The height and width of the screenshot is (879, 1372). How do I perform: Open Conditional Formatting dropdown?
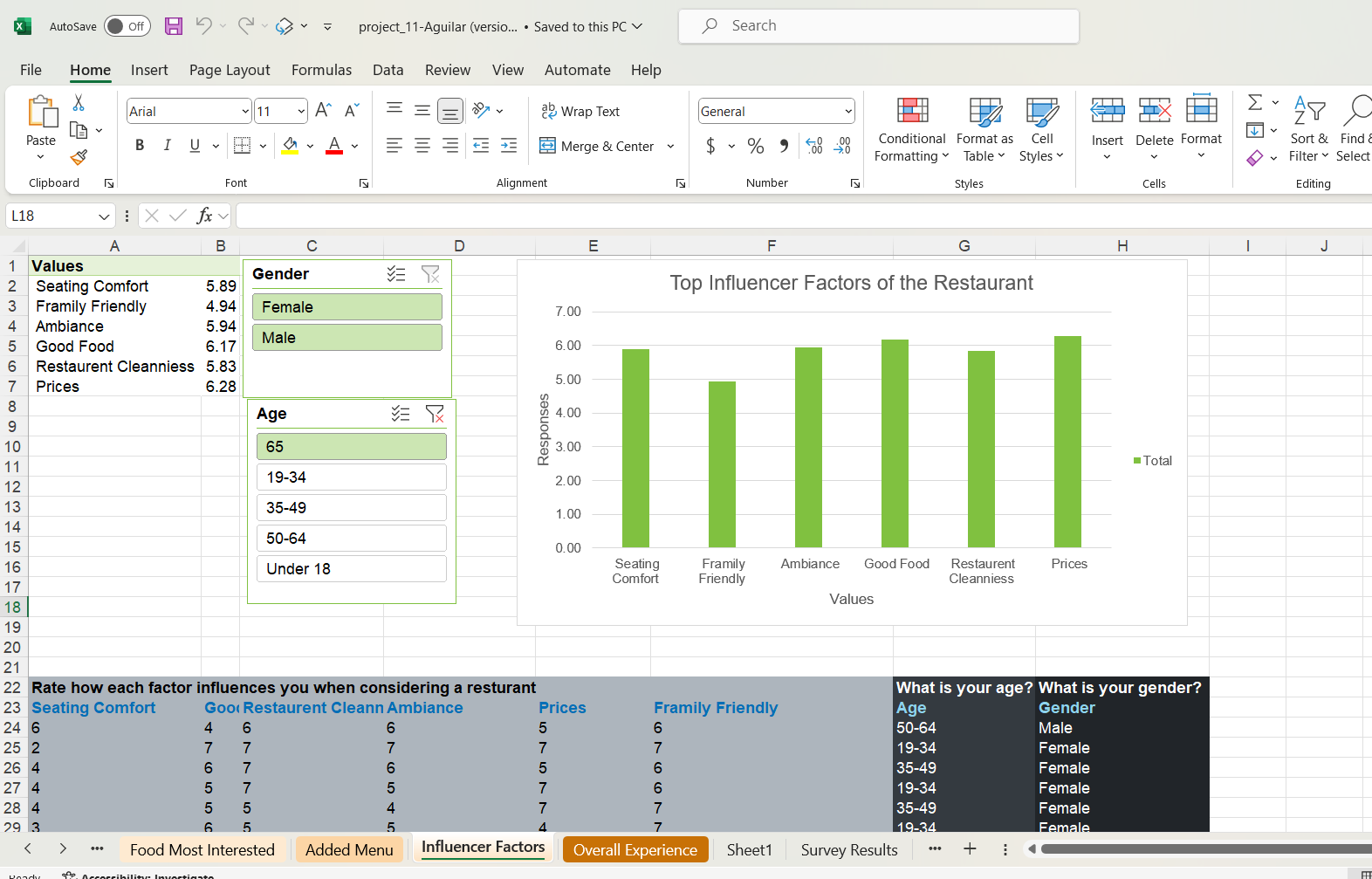tap(912, 130)
